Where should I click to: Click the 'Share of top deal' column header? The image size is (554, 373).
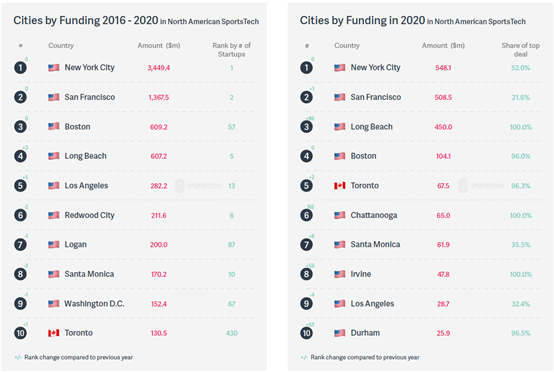[x=520, y=50]
